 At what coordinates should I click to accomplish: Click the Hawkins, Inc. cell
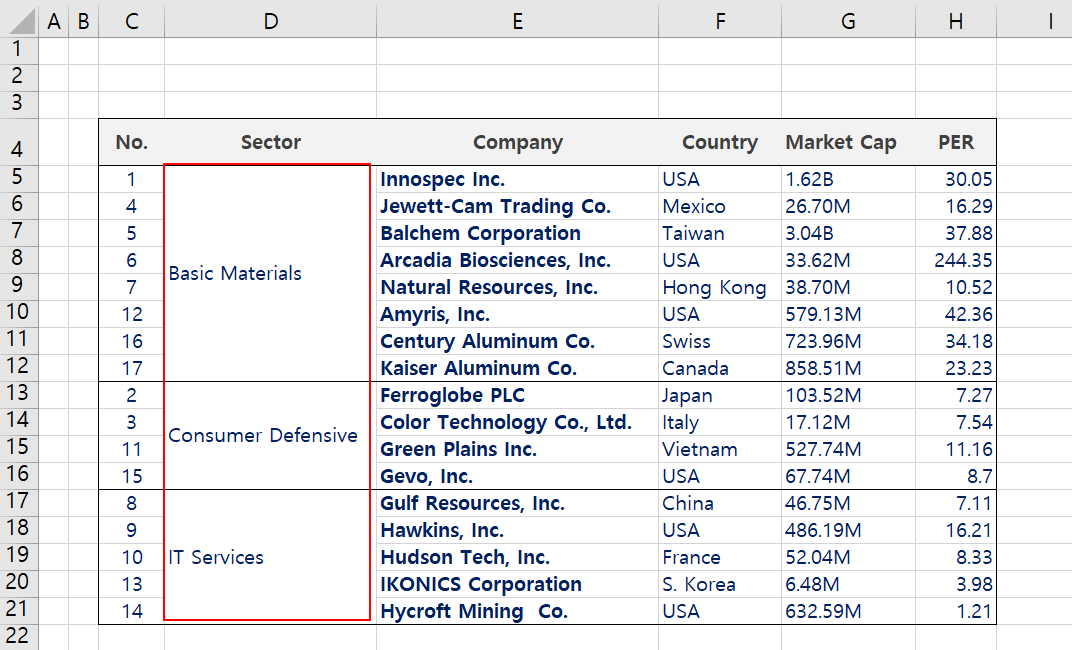tap(518, 530)
